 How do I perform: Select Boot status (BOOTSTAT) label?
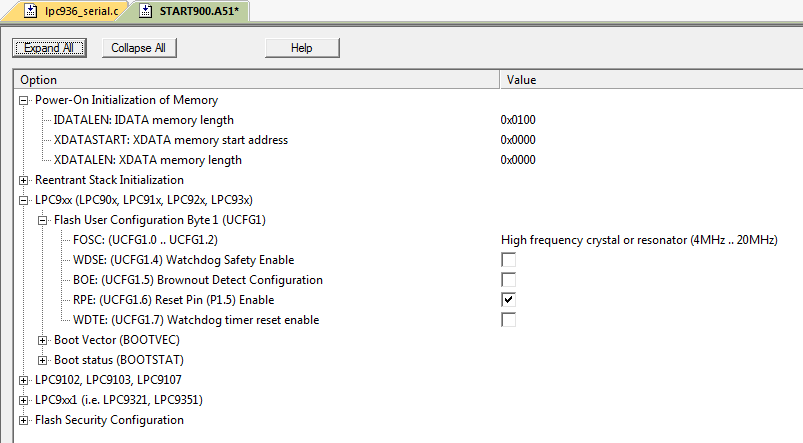(x=119, y=360)
